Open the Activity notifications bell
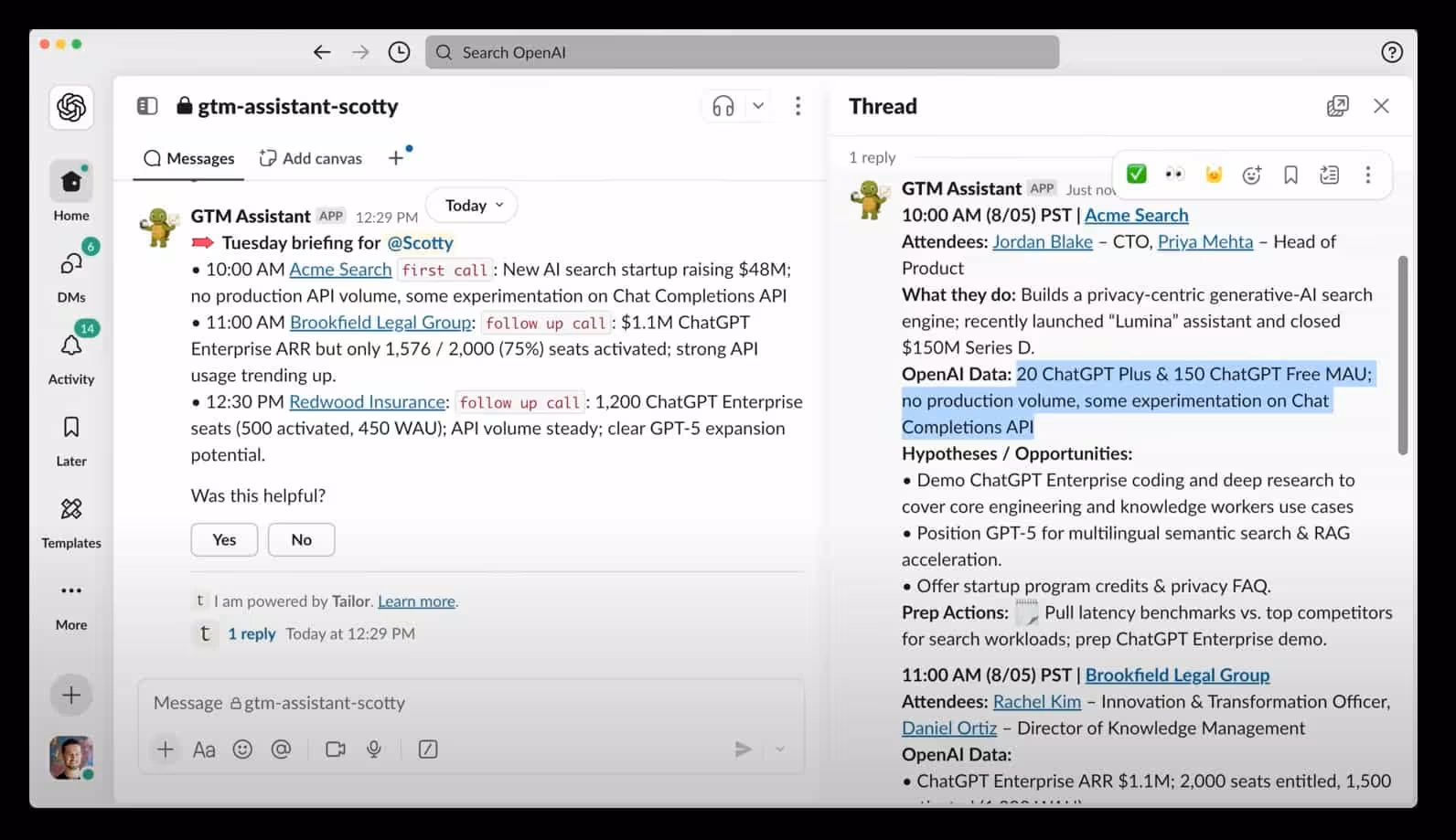This screenshot has width=1456, height=840. 71,355
